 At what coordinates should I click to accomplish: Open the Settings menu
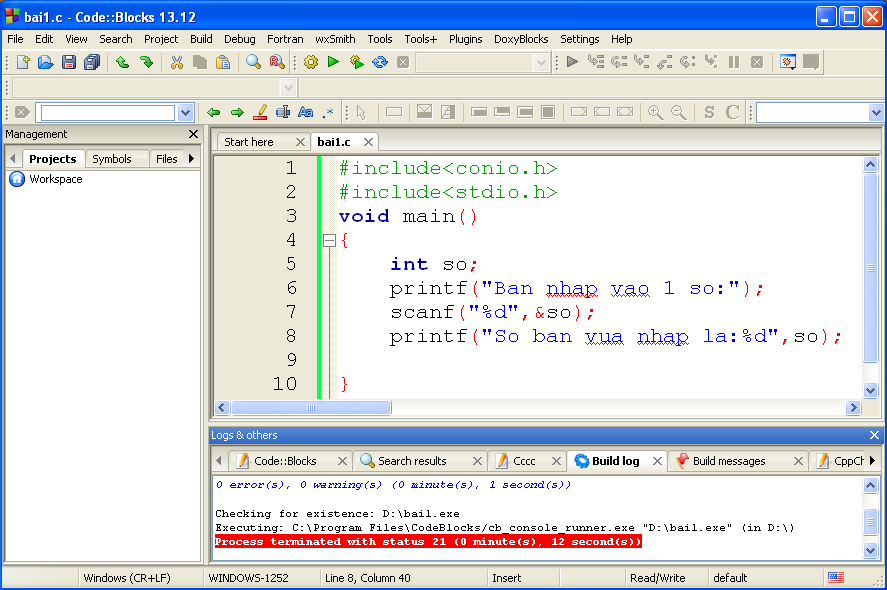(x=579, y=39)
